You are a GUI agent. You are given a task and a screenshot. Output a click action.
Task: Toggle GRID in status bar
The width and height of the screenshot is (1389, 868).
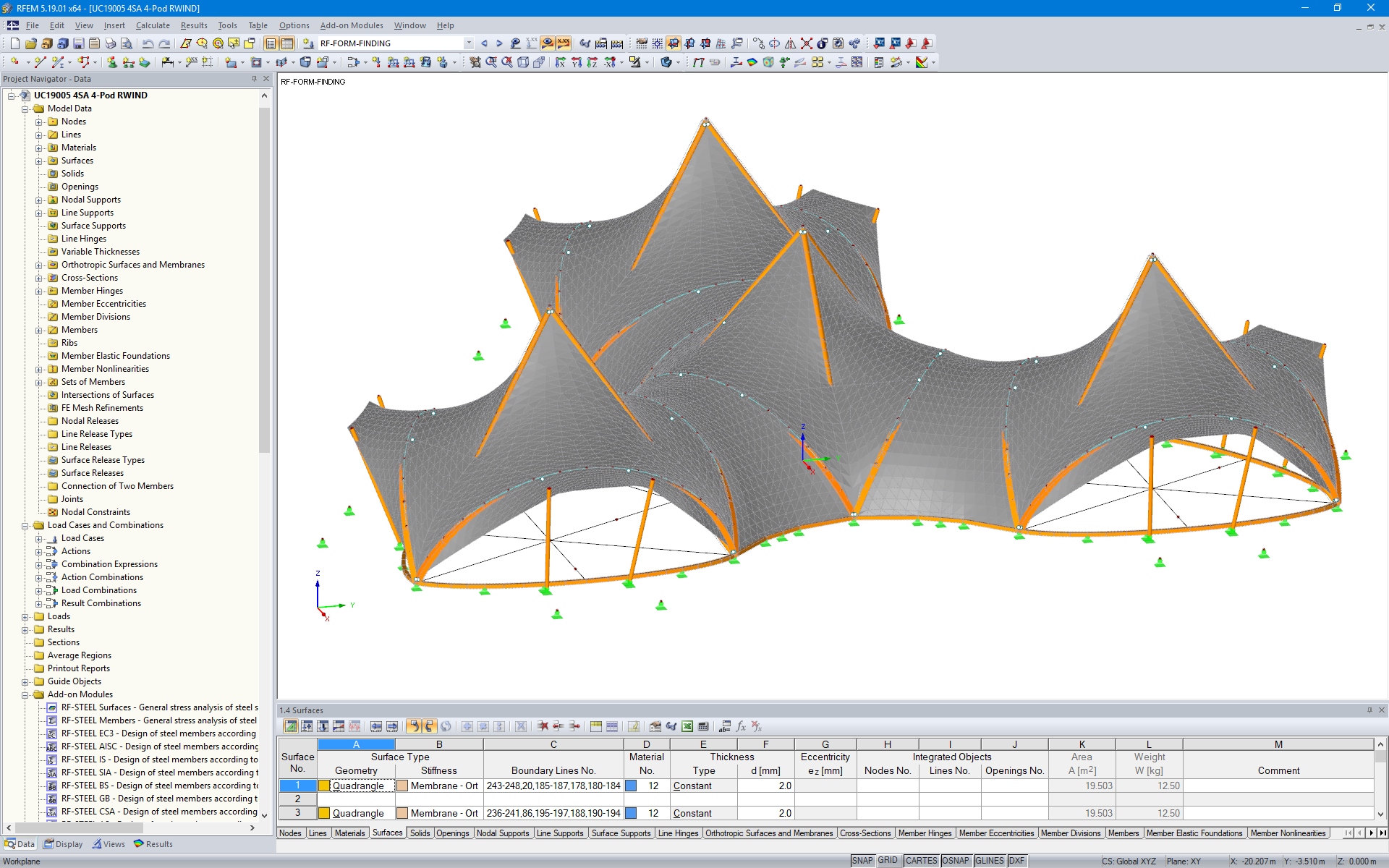coord(888,861)
